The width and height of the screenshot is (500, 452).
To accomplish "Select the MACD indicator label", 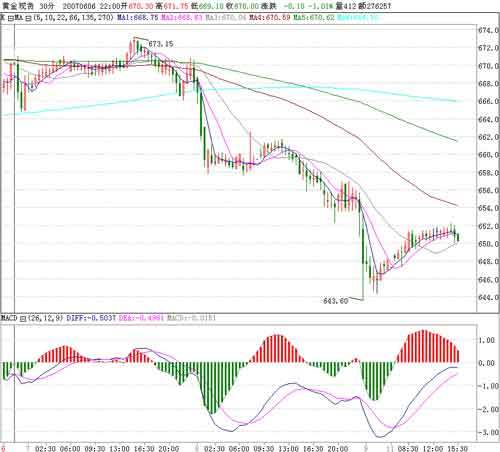I will point(9,318).
